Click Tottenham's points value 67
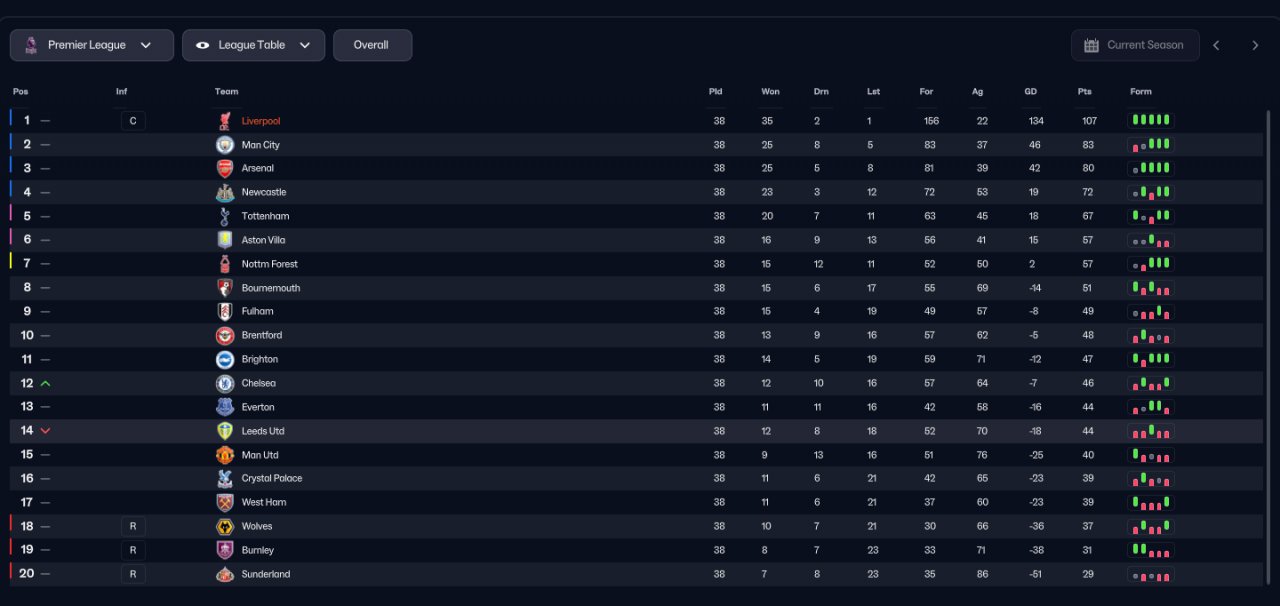Viewport: 1280px width, 606px height. tap(1087, 216)
